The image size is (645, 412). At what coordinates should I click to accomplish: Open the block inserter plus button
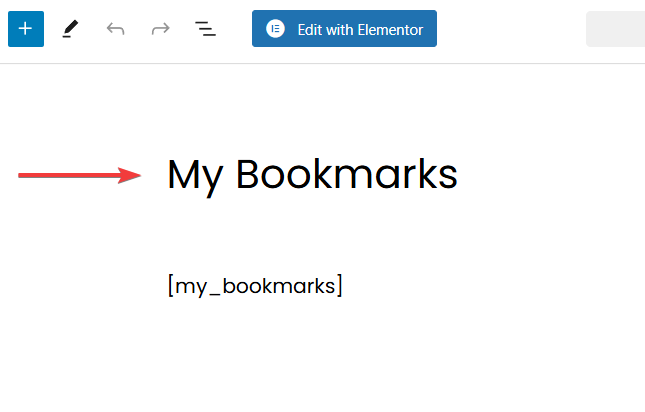tap(26, 29)
